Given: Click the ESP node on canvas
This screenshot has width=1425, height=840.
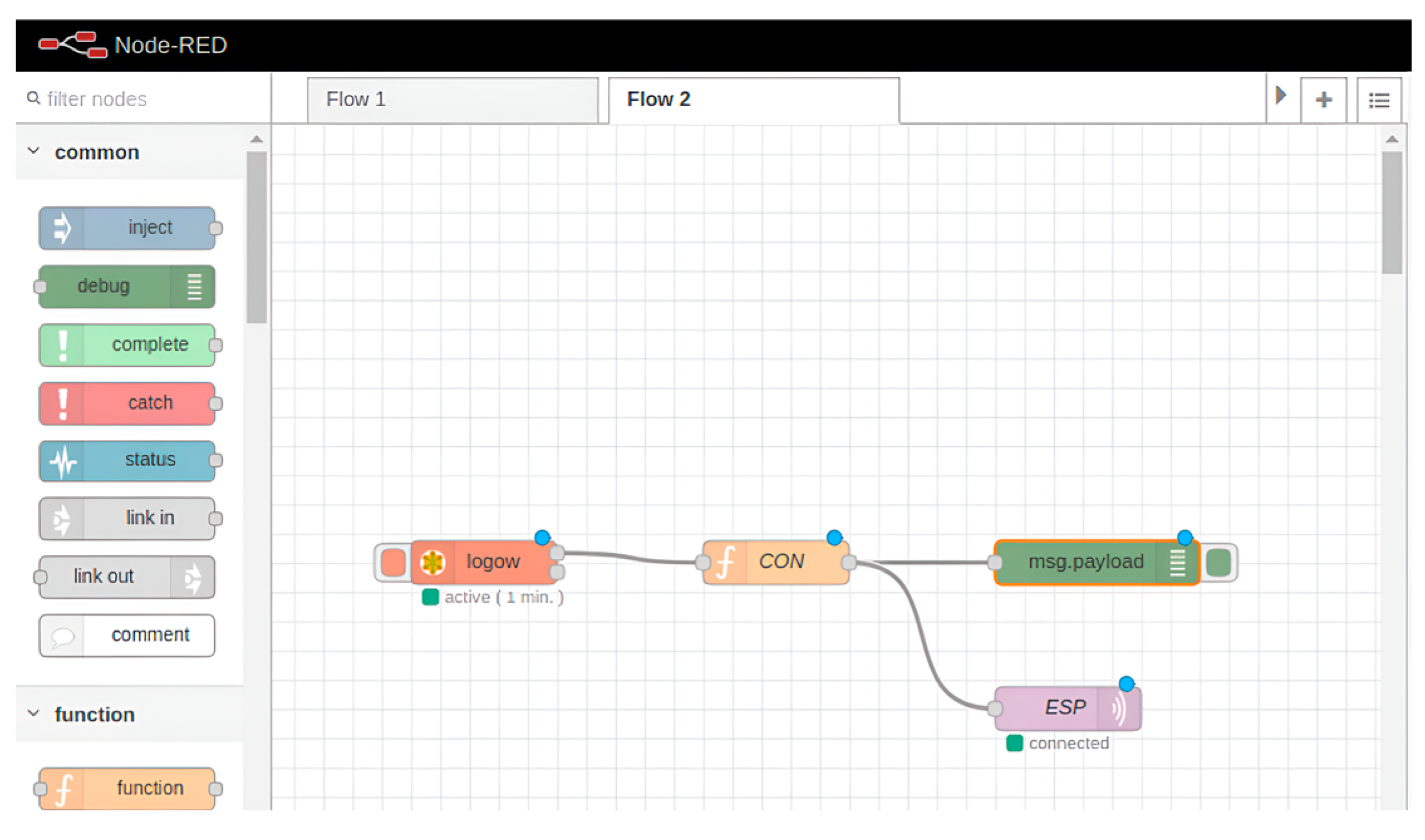Looking at the screenshot, I should pyautogui.click(x=1066, y=708).
